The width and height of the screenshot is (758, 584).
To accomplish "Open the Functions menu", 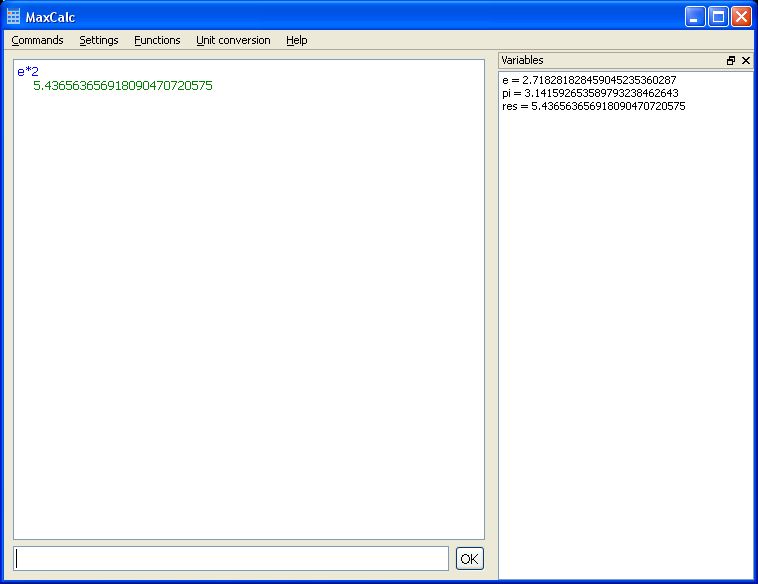I will [x=157, y=40].
